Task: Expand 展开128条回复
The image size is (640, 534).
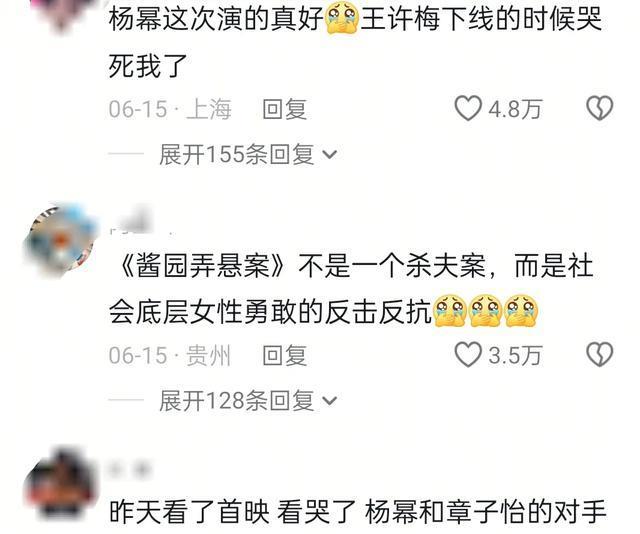Action: pos(236,400)
